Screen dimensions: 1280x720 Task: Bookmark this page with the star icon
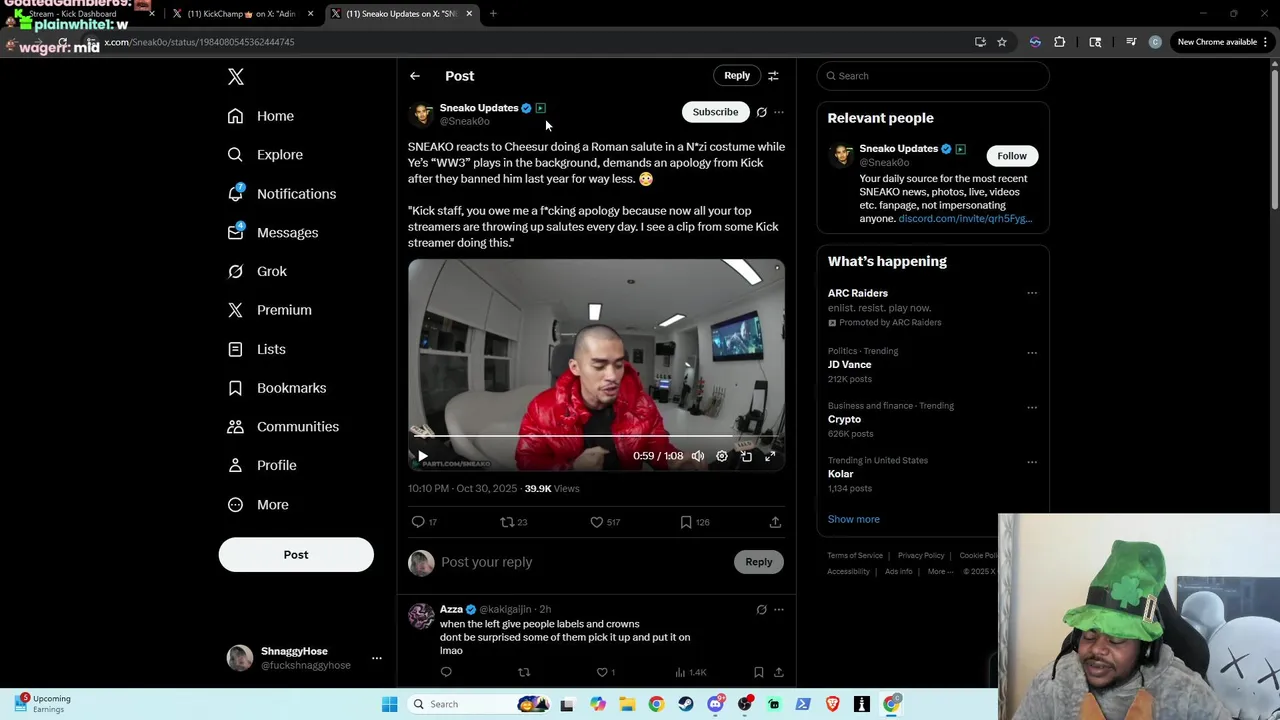[1002, 42]
